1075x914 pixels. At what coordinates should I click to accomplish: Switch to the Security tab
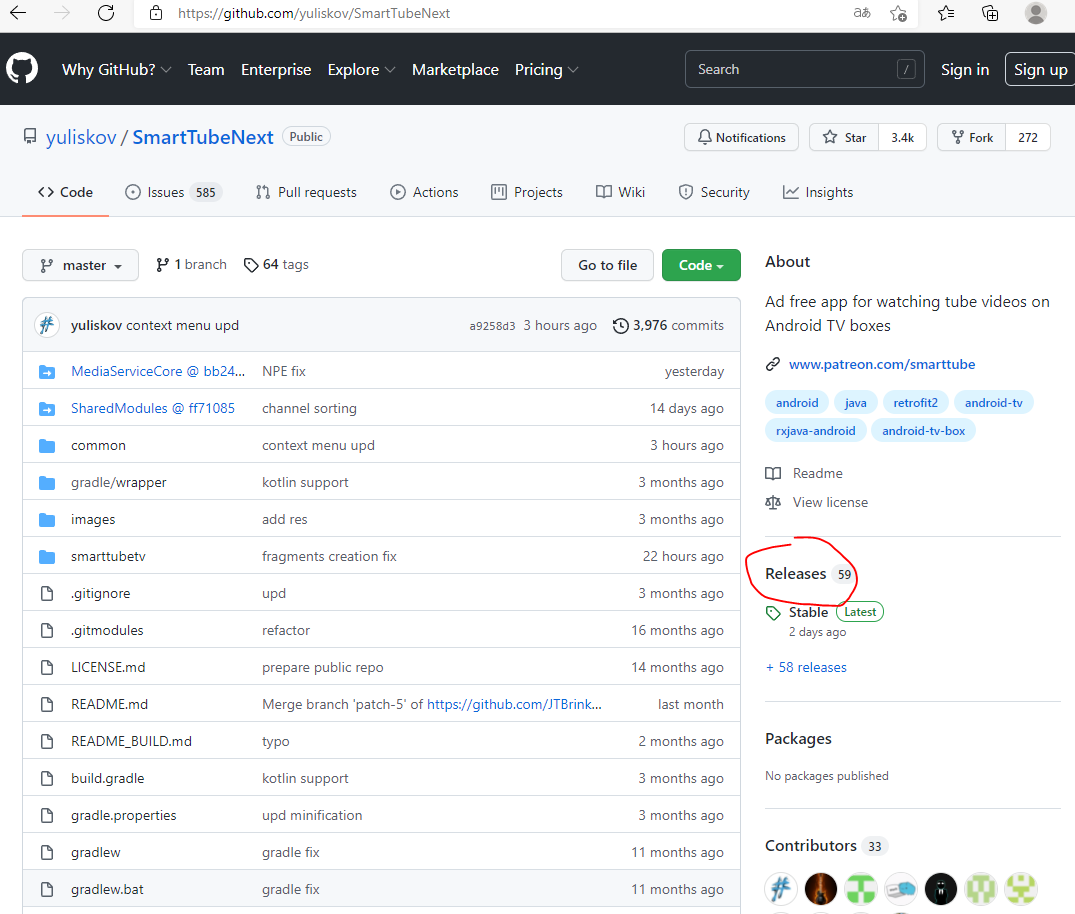point(714,192)
